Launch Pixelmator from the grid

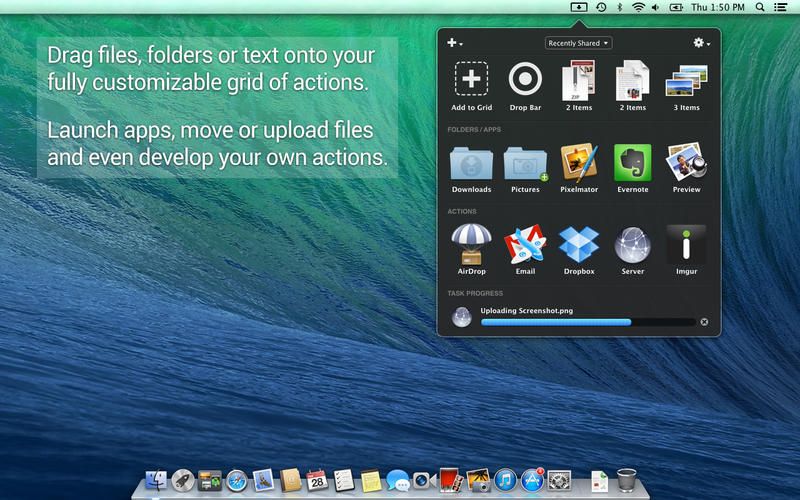[x=579, y=162]
